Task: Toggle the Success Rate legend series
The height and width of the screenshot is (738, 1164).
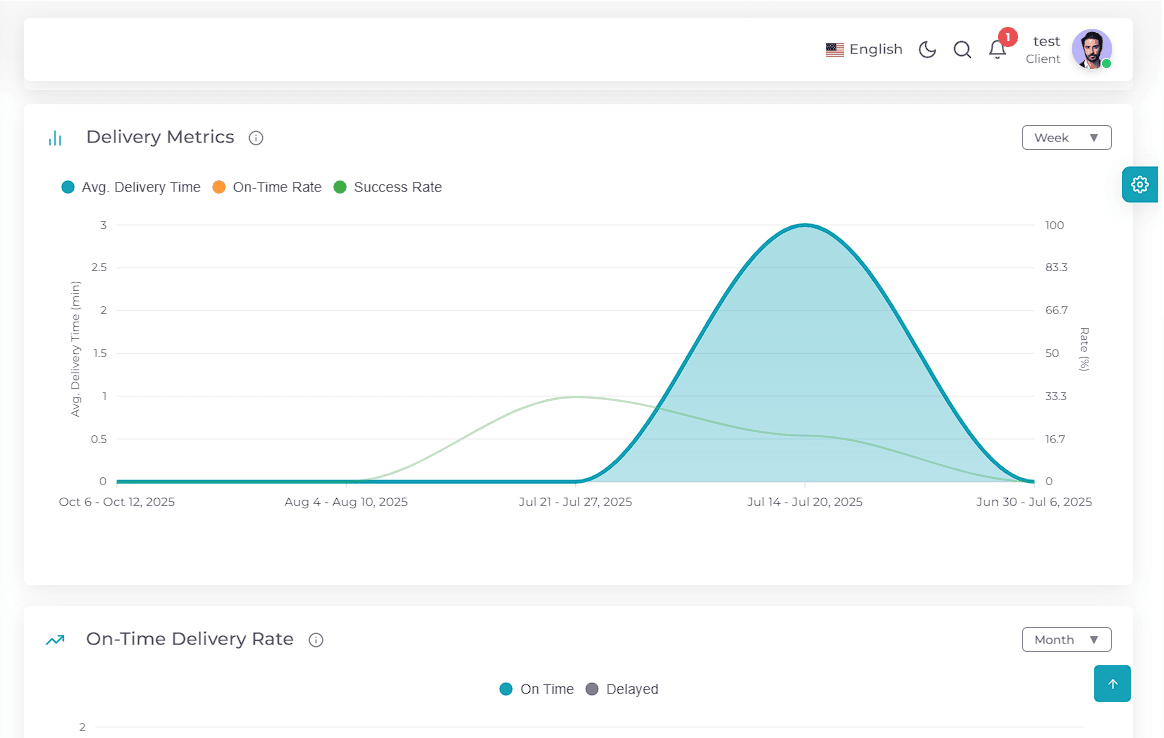Action: (388, 187)
